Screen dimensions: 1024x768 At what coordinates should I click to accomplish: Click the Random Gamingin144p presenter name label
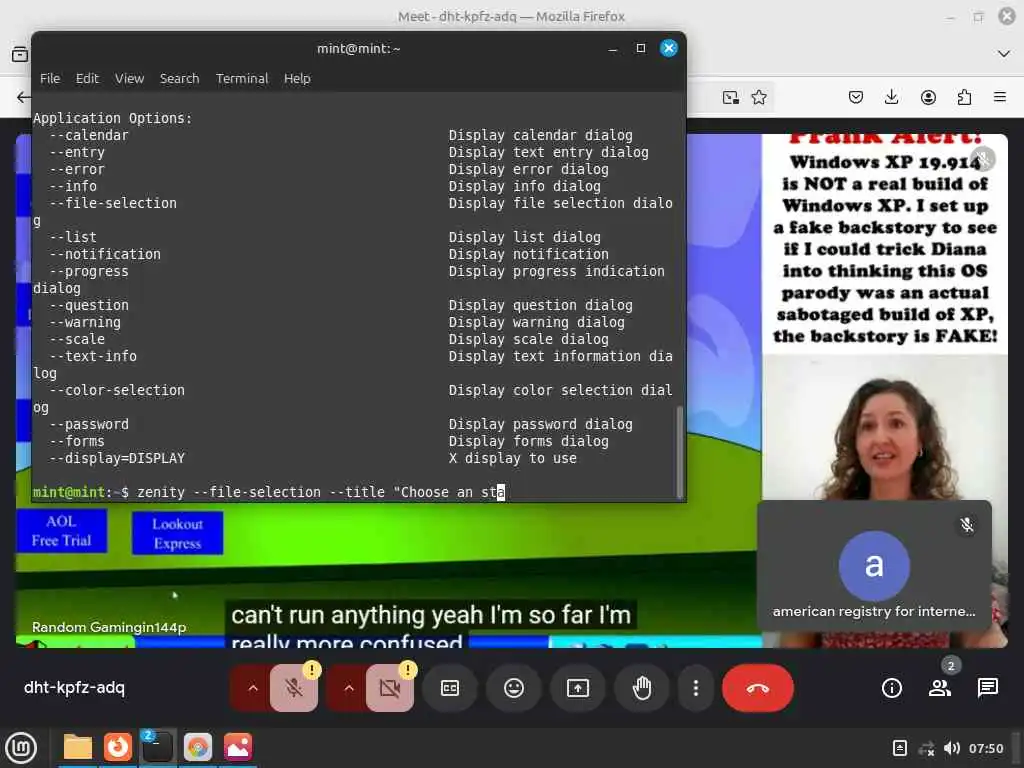109,628
